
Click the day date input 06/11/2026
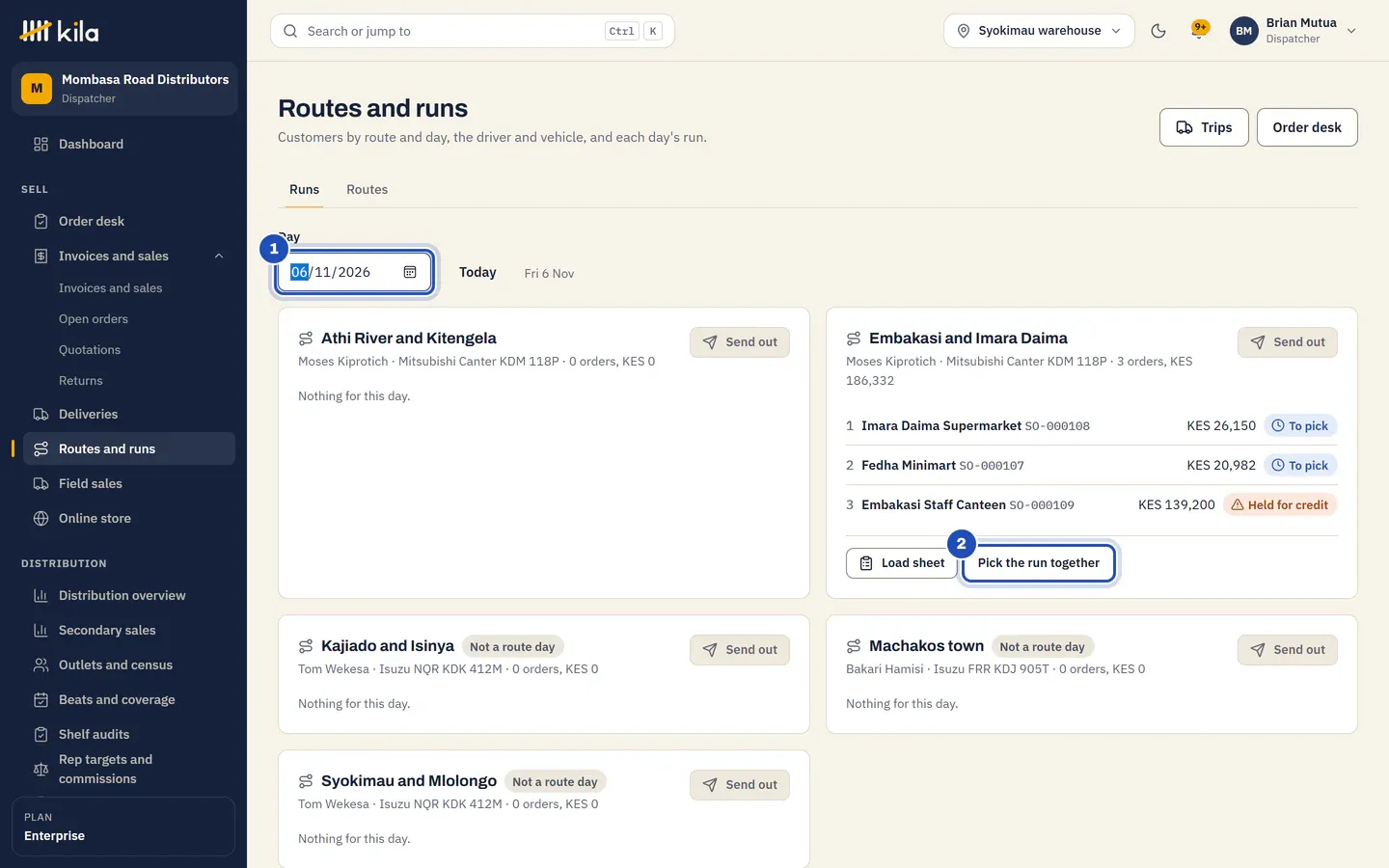[x=354, y=272]
